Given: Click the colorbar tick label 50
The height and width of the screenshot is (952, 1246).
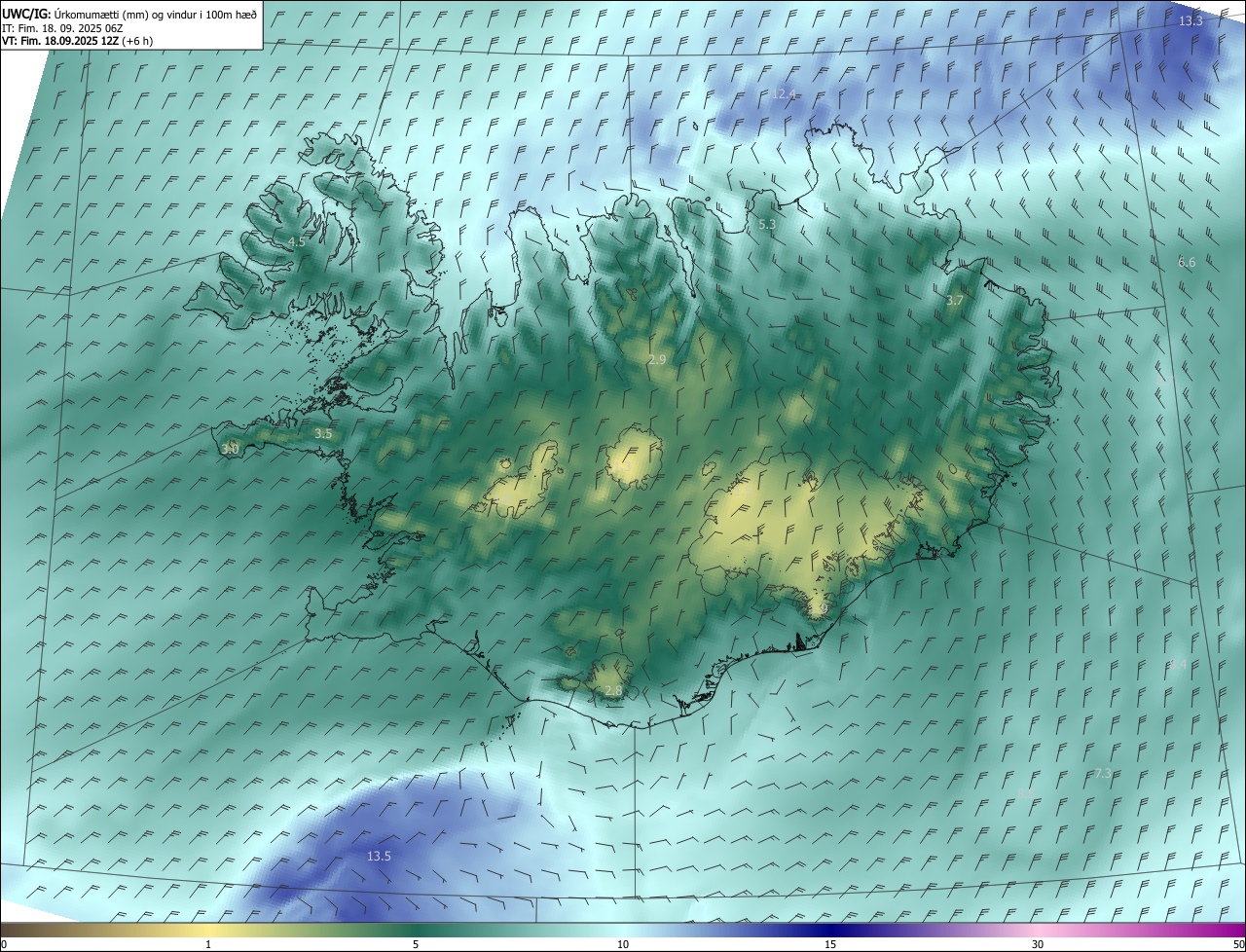Looking at the screenshot, I should click(1238, 944).
